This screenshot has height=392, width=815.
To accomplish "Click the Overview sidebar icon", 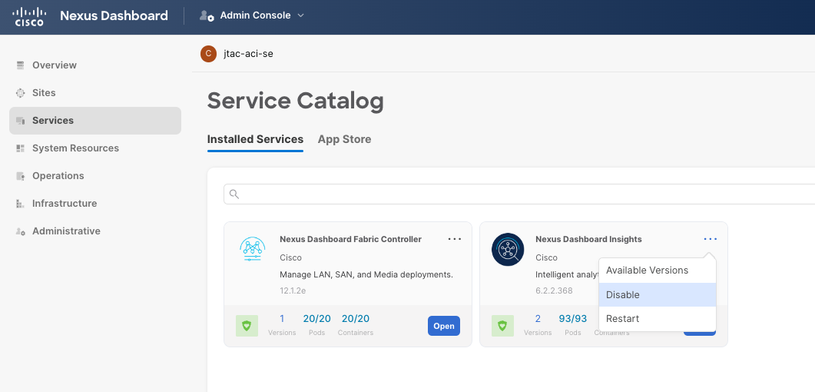I will [x=20, y=65].
